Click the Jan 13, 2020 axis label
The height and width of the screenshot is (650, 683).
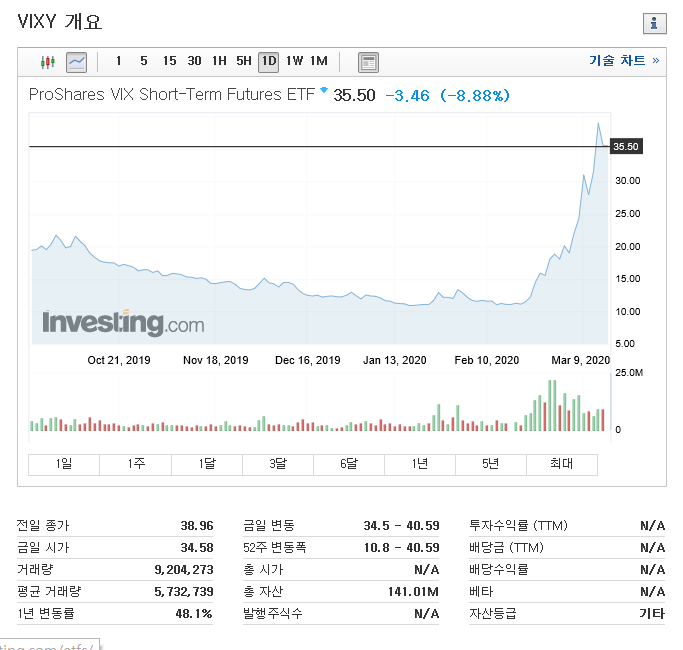click(x=395, y=360)
